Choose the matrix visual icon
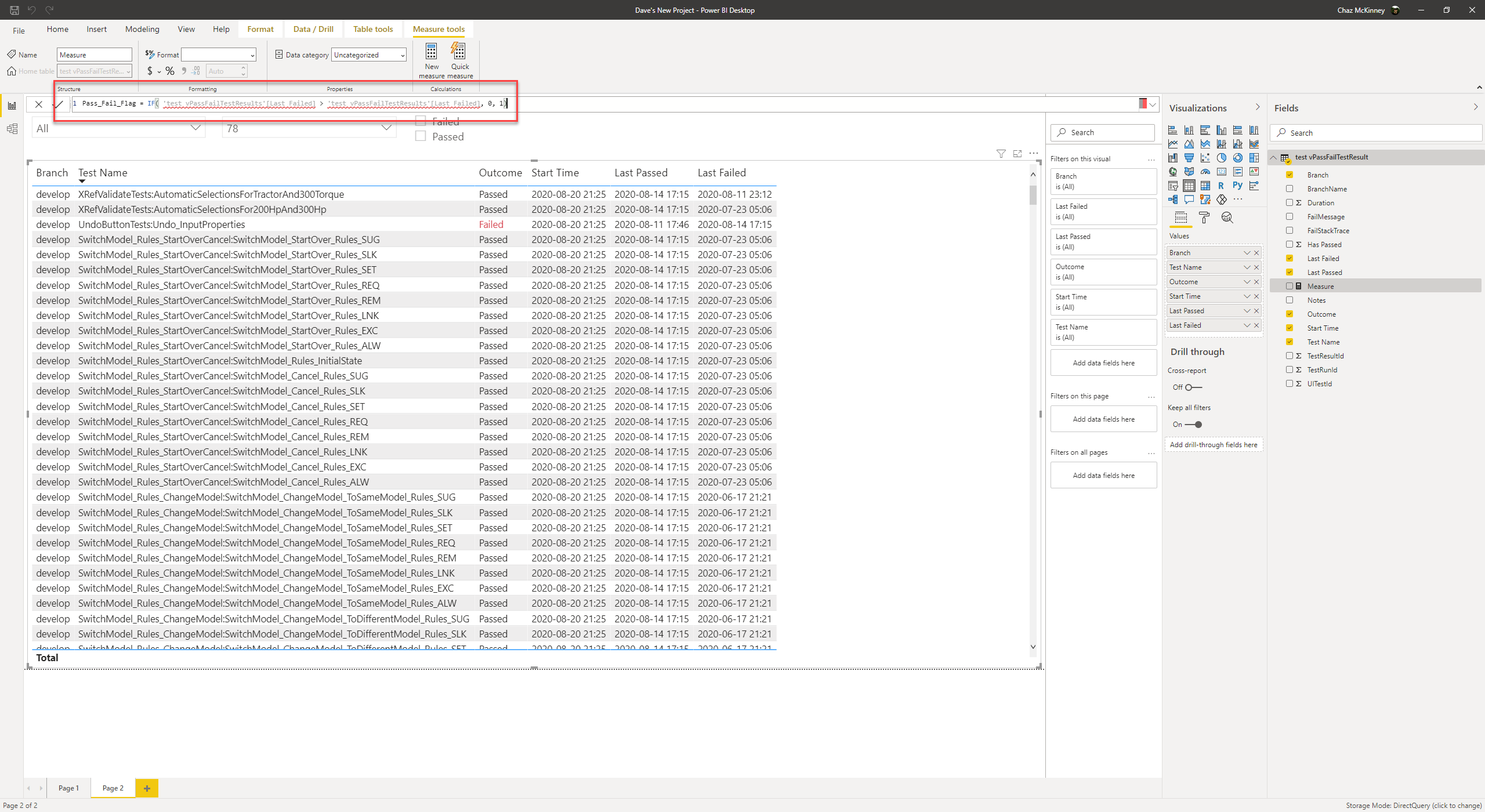Viewport: 1485px width, 812px height. pyautogui.click(x=1205, y=186)
